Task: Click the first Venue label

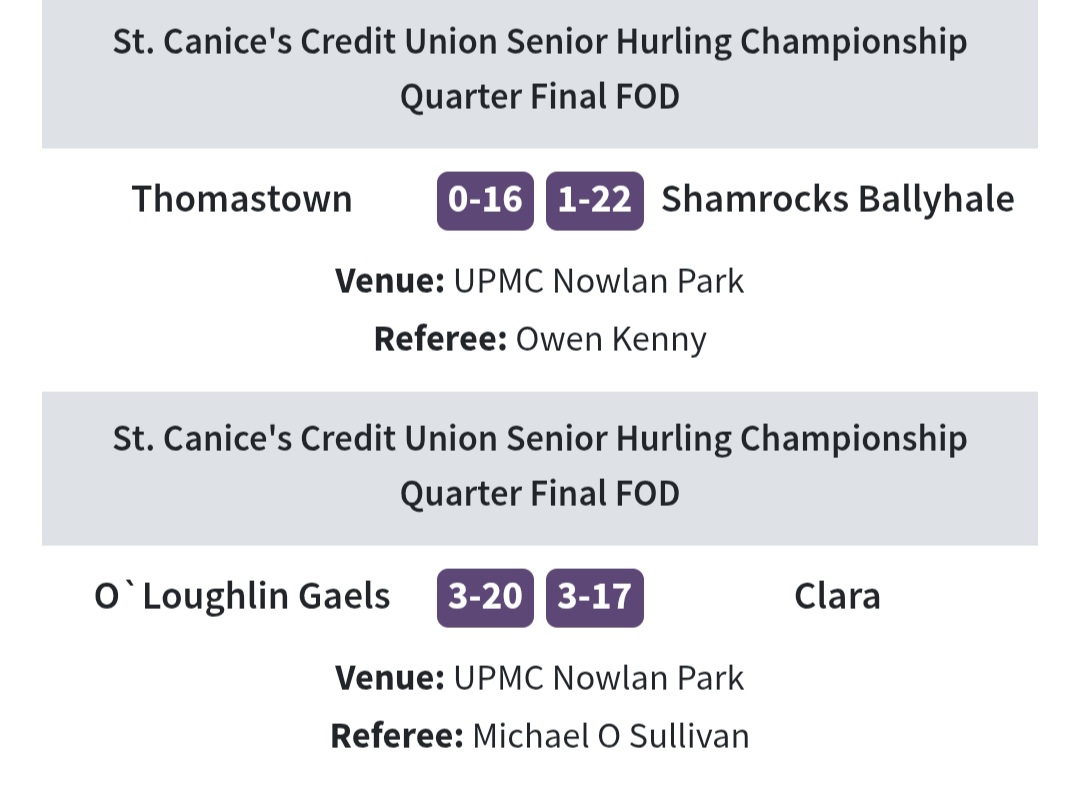Action: pos(390,282)
